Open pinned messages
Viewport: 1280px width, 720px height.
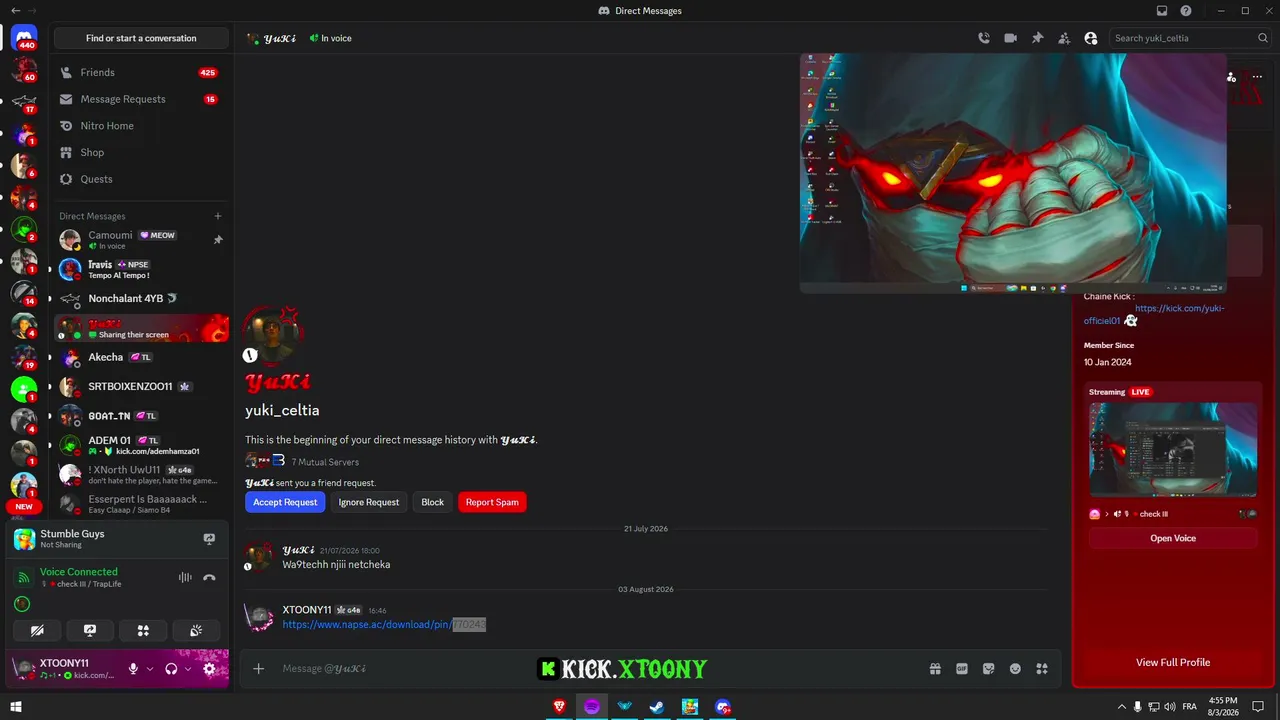(x=1038, y=38)
